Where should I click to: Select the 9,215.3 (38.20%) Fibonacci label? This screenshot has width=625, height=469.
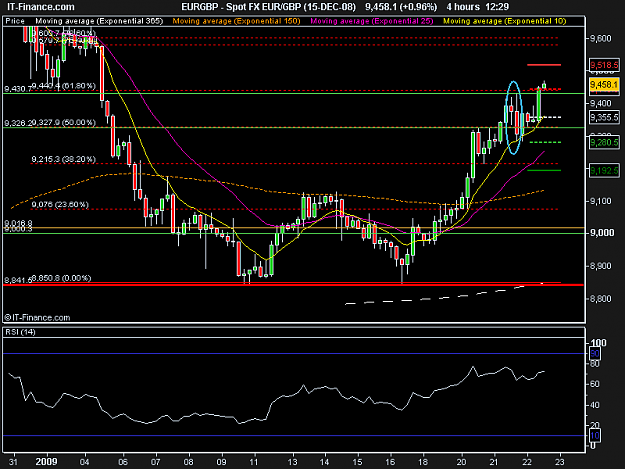coord(63,159)
